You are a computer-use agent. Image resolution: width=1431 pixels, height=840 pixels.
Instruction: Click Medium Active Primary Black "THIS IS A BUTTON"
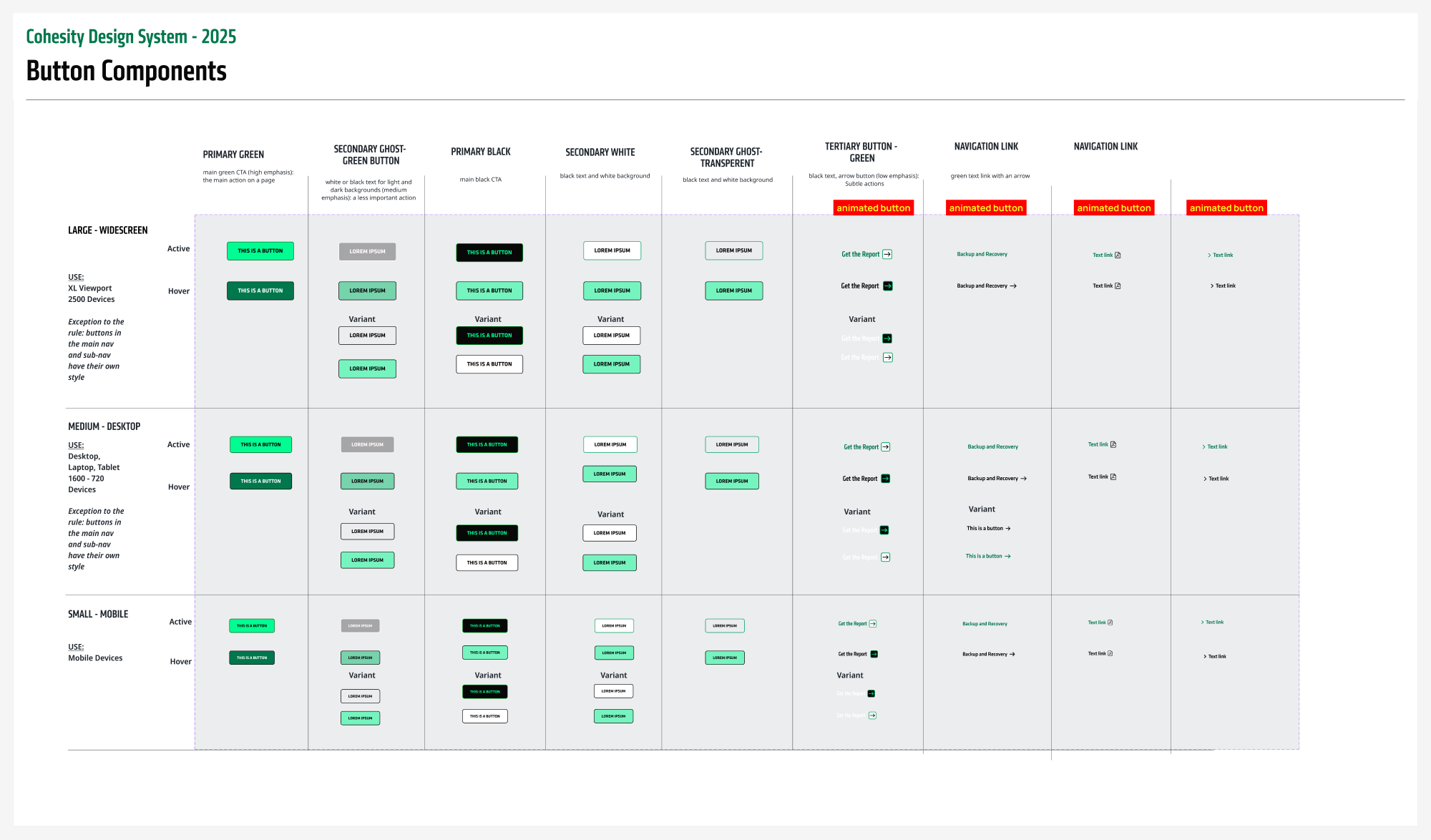click(487, 444)
